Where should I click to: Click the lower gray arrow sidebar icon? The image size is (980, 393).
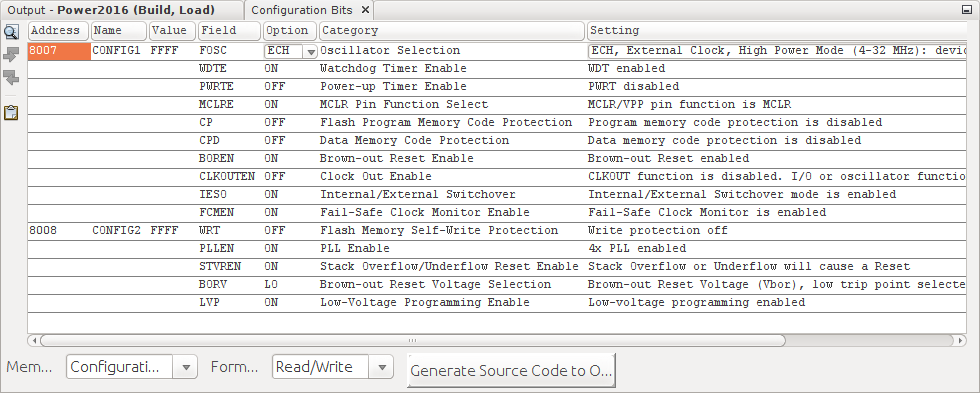coord(11,77)
